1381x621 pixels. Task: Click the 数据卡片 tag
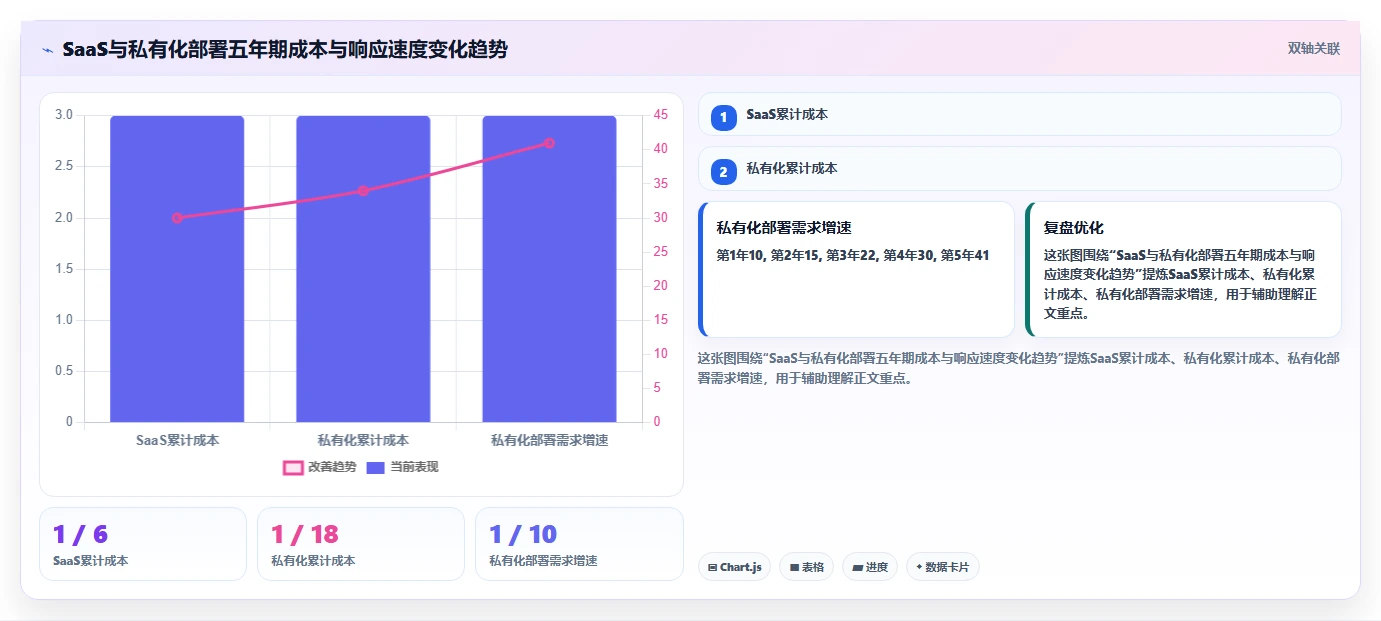pos(943,567)
